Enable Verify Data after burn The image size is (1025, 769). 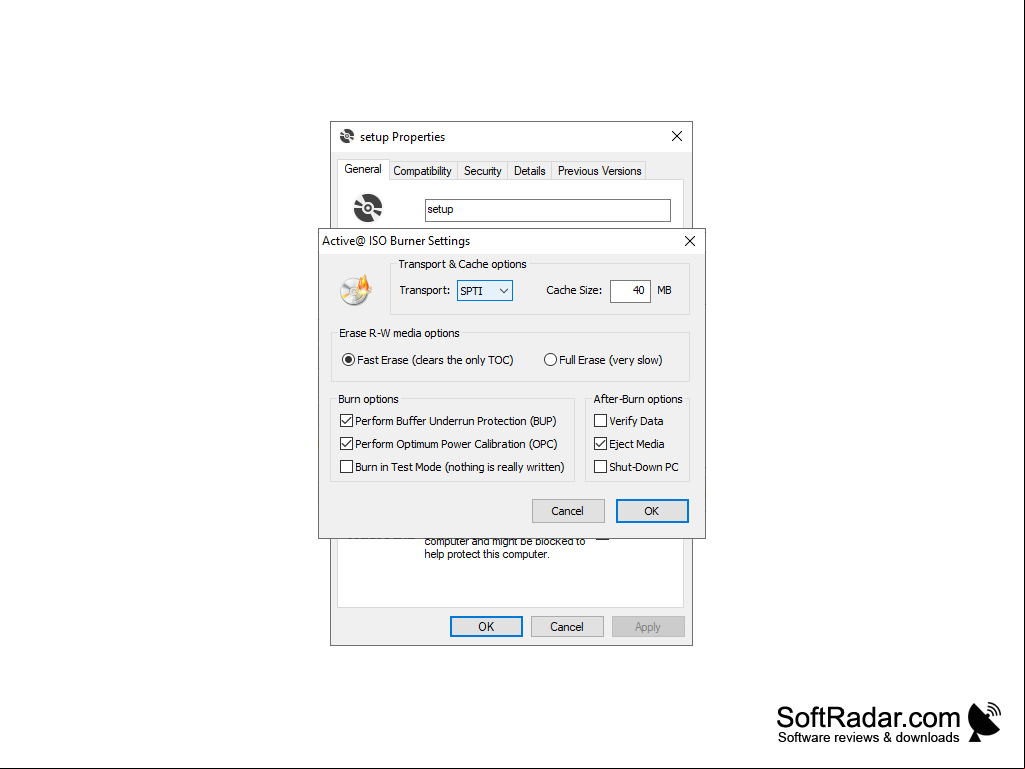[x=628, y=420]
